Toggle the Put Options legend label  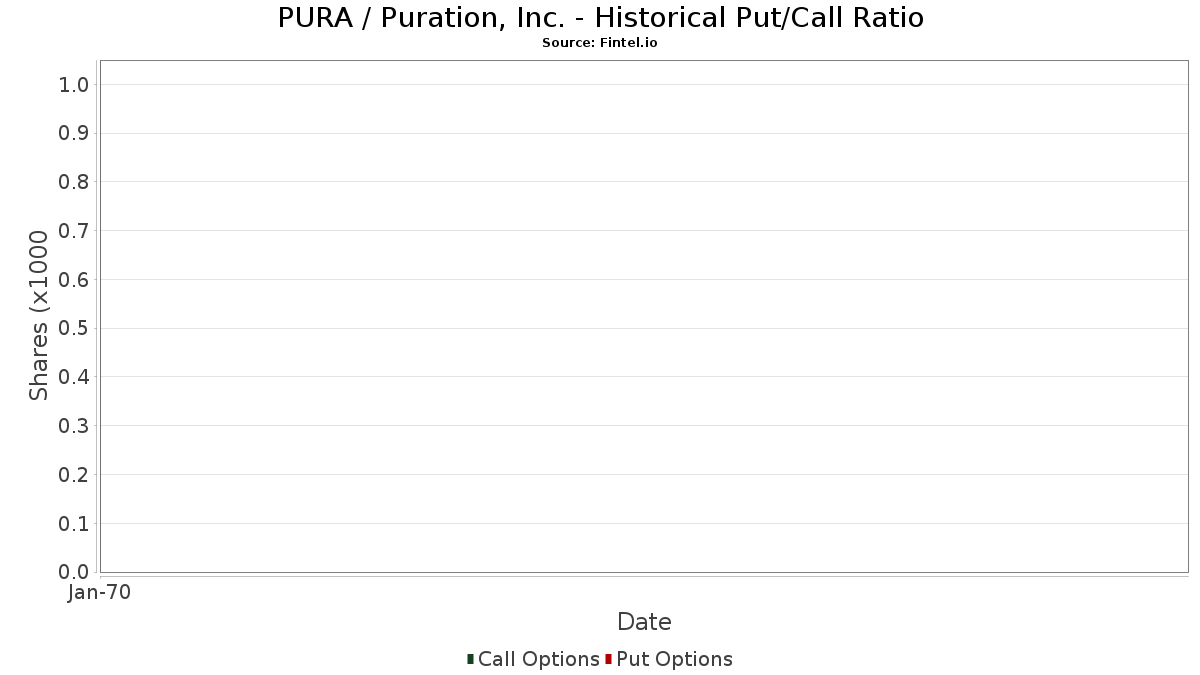pos(674,659)
